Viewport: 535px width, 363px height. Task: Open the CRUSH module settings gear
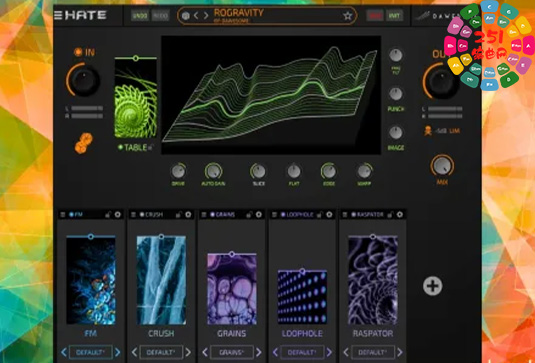[x=188, y=215]
